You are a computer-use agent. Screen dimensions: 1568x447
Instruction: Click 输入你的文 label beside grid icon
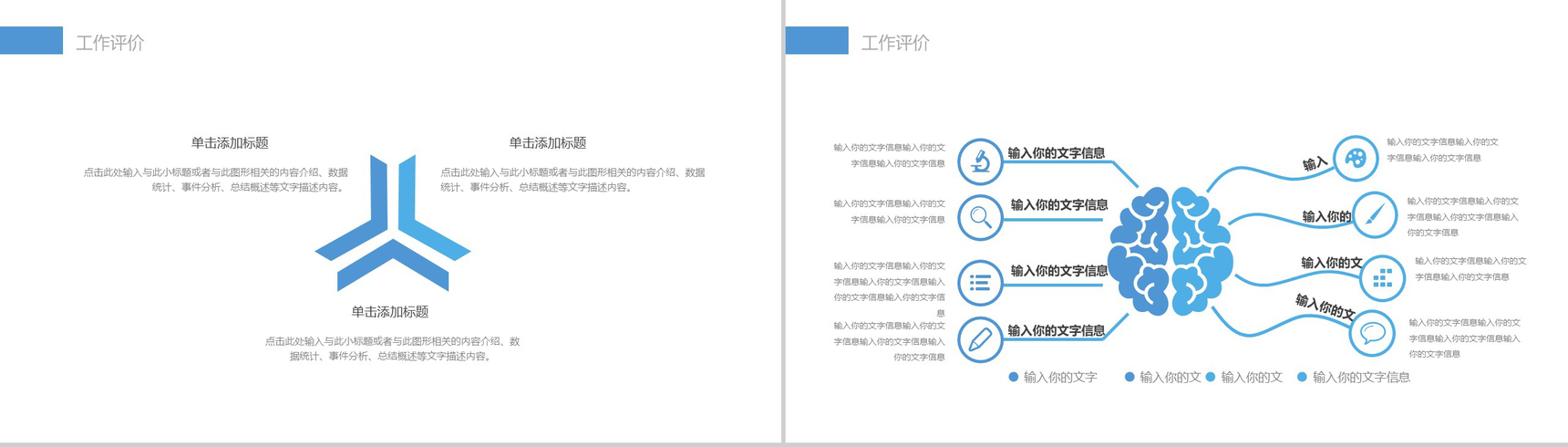click(1332, 263)
